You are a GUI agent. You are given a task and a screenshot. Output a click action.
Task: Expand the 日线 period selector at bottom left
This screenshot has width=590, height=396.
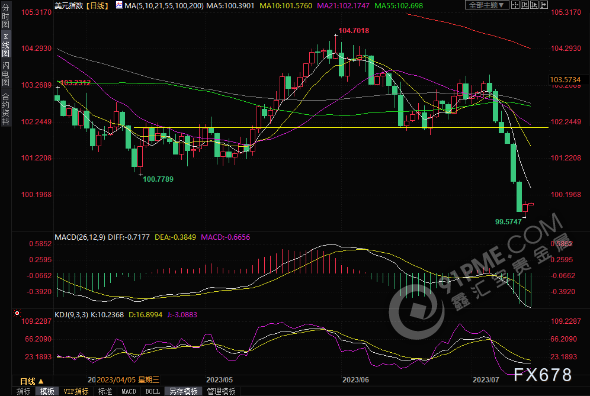tap(32, 381)
